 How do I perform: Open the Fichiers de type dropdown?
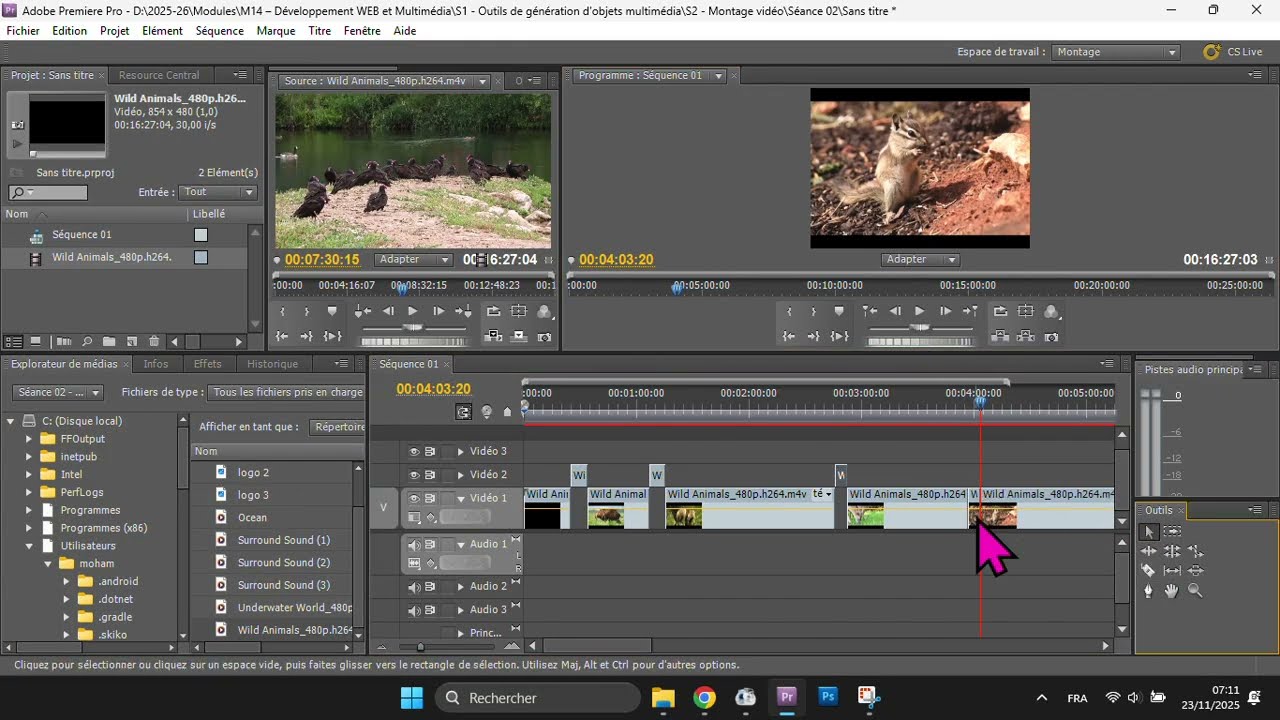pos(287,393)
